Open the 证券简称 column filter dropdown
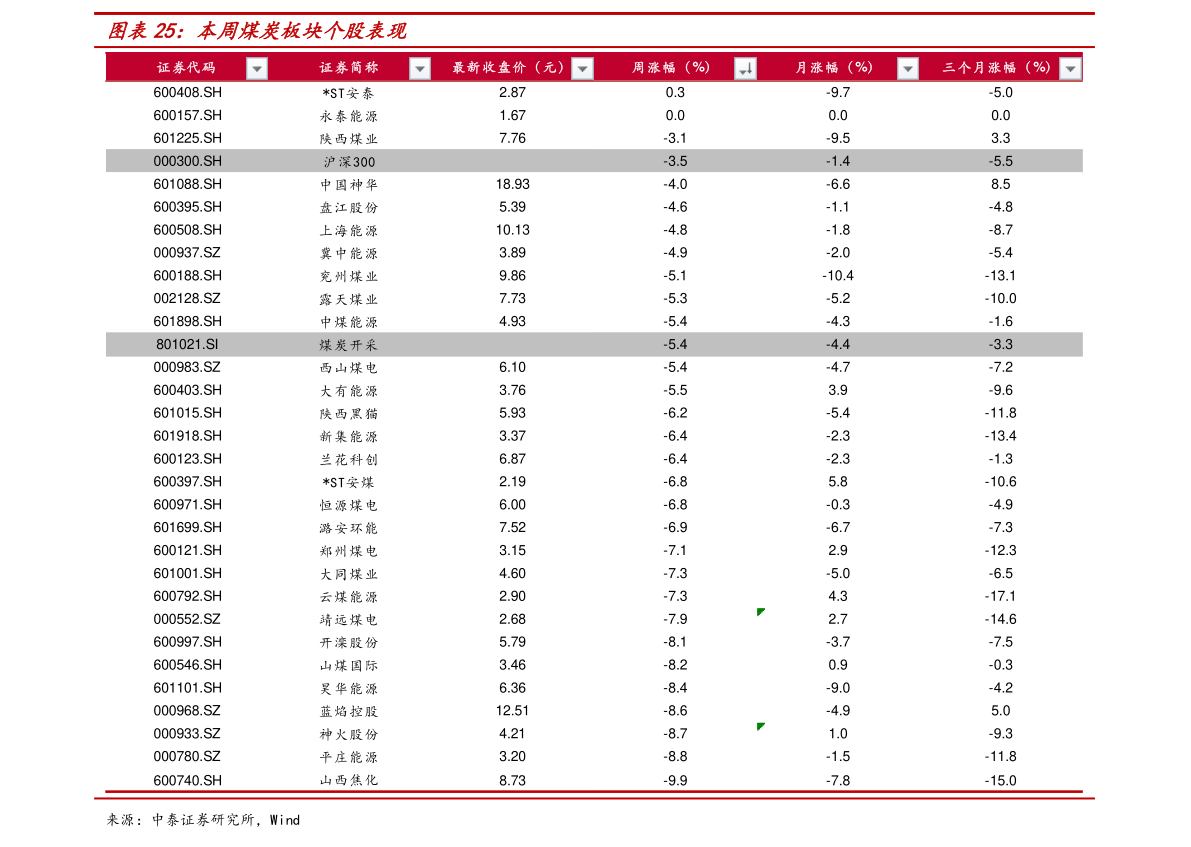The width and height of the screenshot is (1191, 847). 420,68
